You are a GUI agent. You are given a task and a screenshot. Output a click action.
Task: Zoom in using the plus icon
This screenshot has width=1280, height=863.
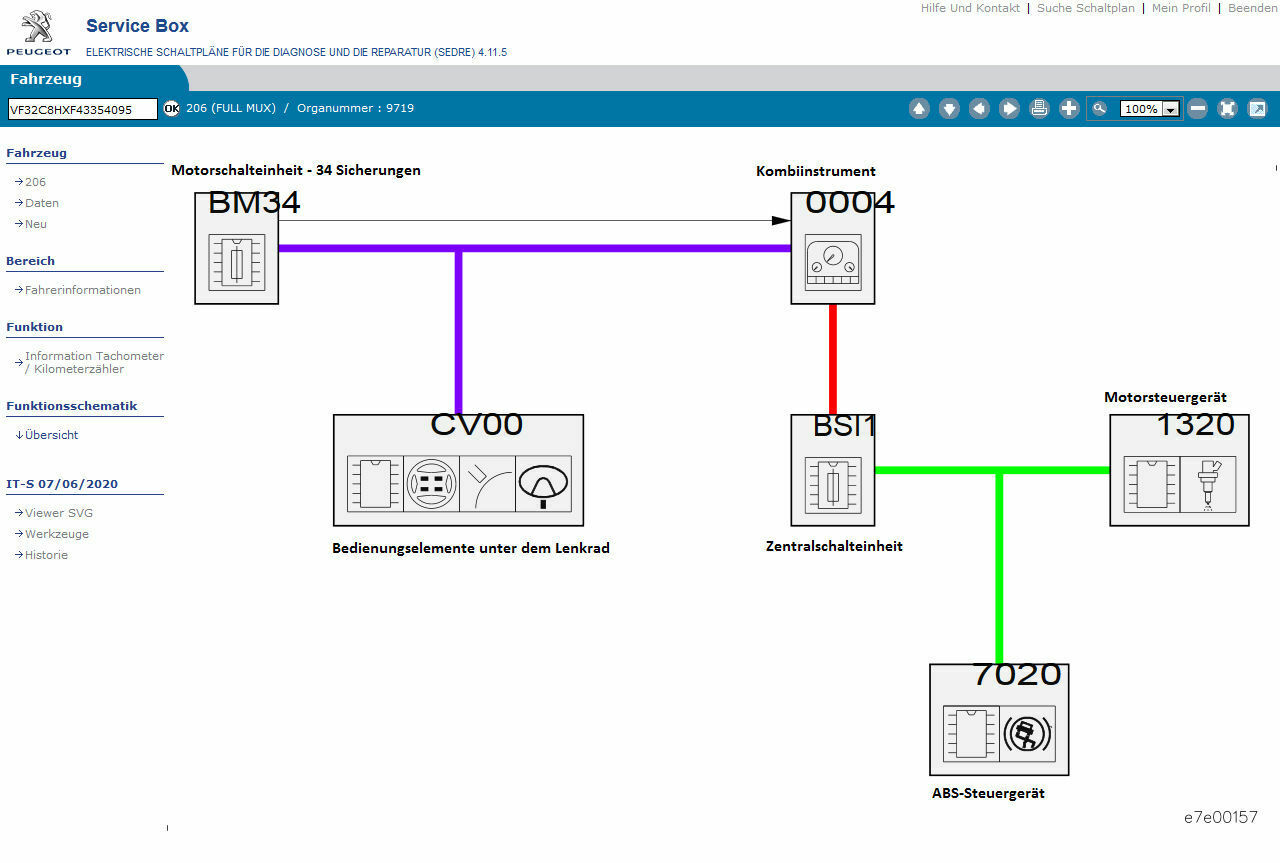[x=1069, y=109]
